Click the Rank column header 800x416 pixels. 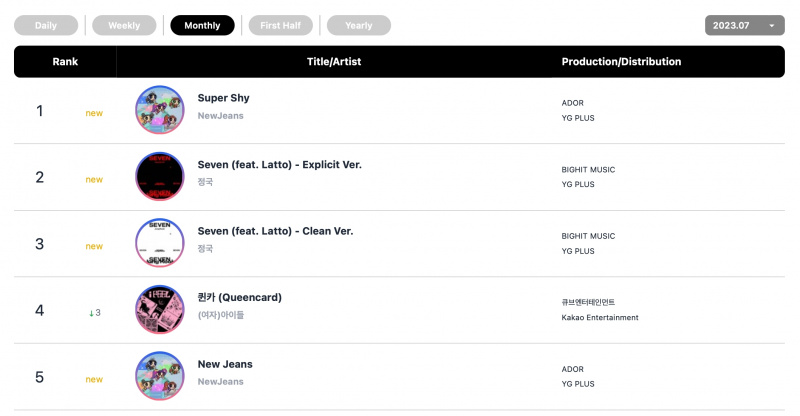pyautogui.click(x=65, y=62)
